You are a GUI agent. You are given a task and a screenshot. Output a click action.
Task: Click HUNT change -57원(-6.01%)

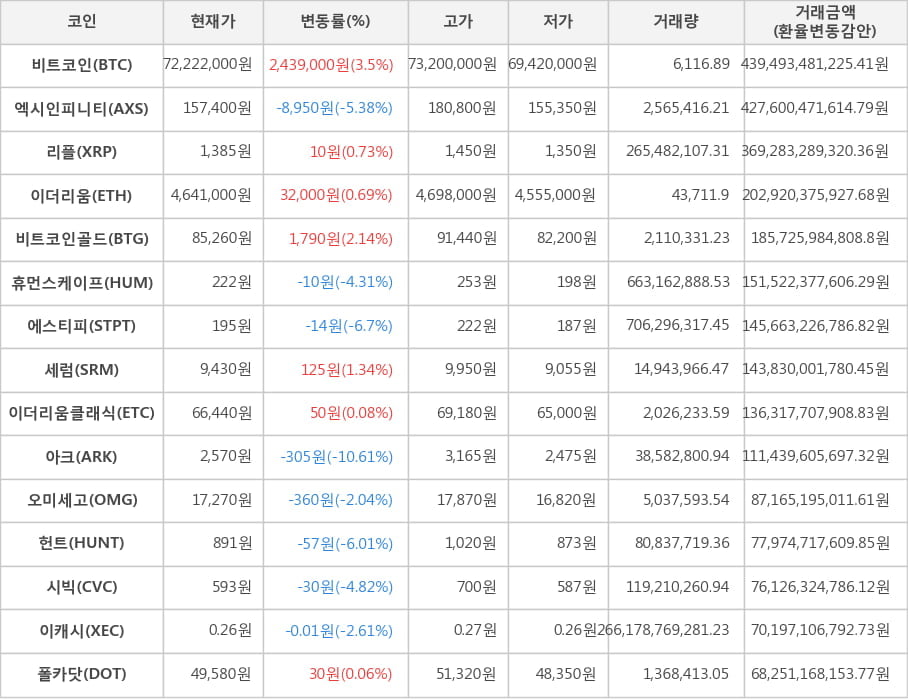(345, 544)
